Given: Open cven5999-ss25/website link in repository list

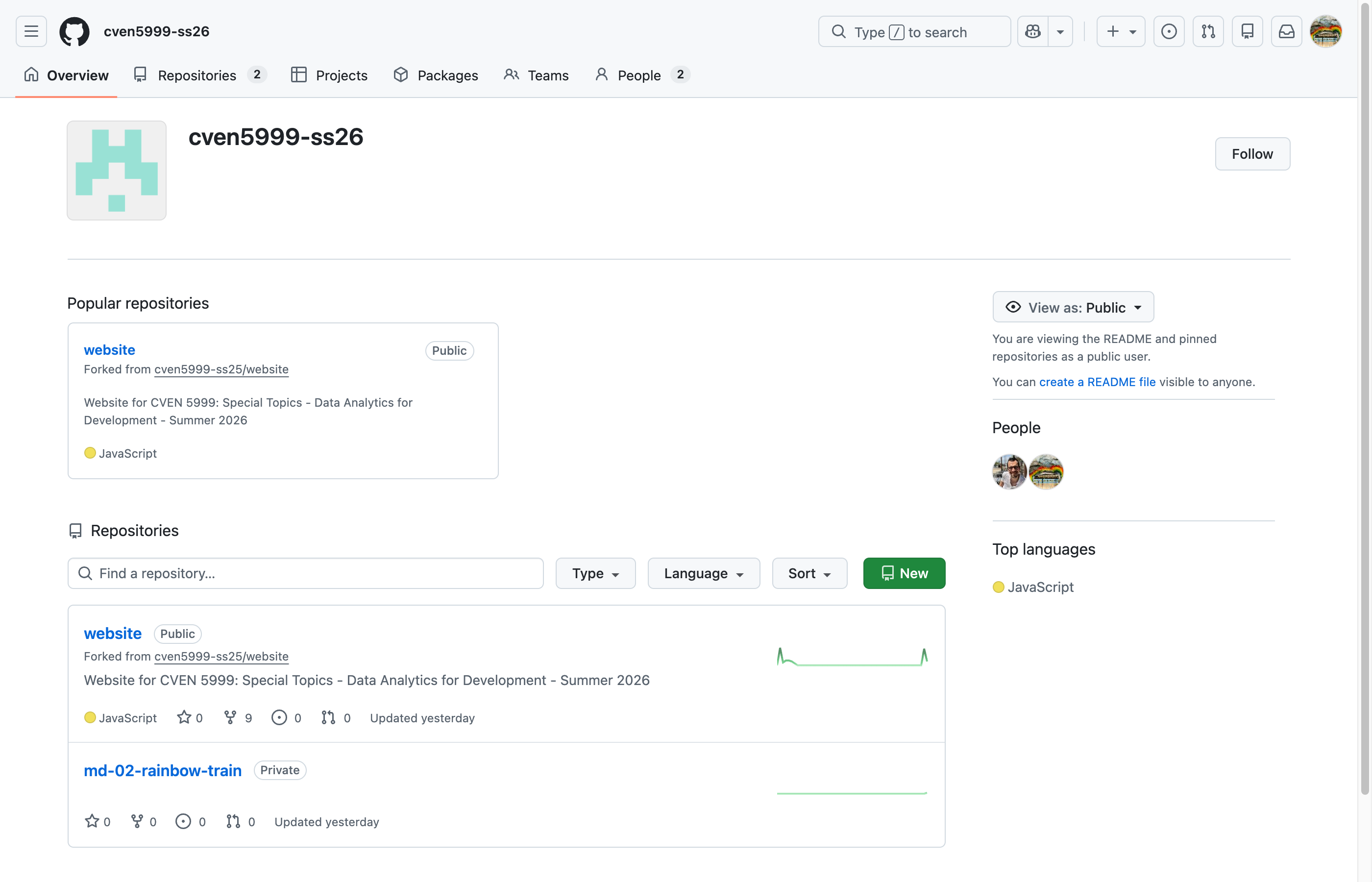Looking at the screenshot, I should pos(221,656).
